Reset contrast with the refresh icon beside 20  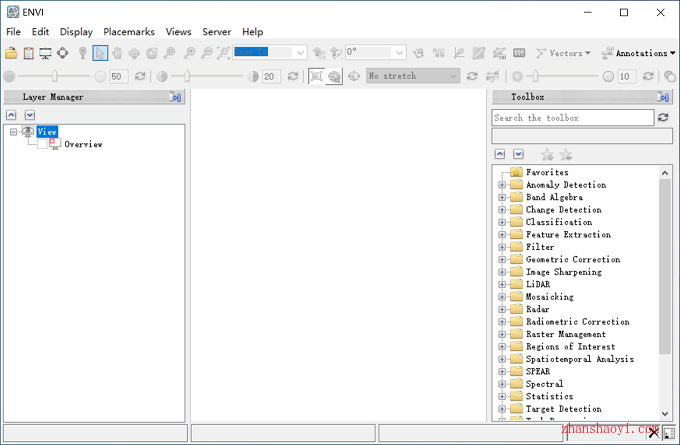[x=293, y=76]
